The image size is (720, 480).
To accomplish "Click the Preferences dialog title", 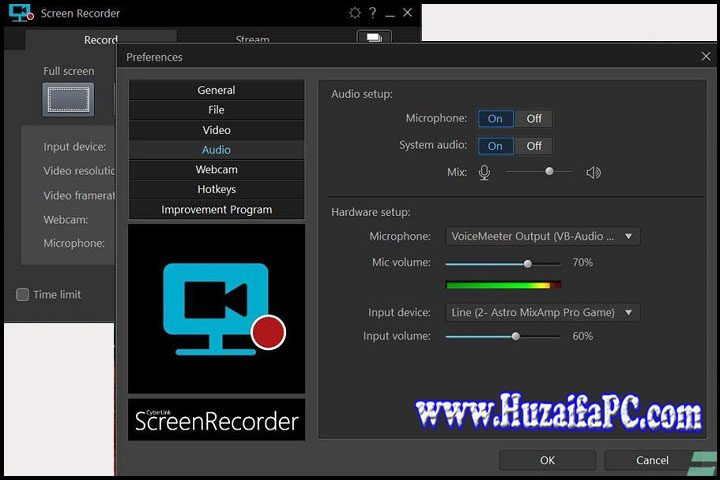I will coord(154,57).
